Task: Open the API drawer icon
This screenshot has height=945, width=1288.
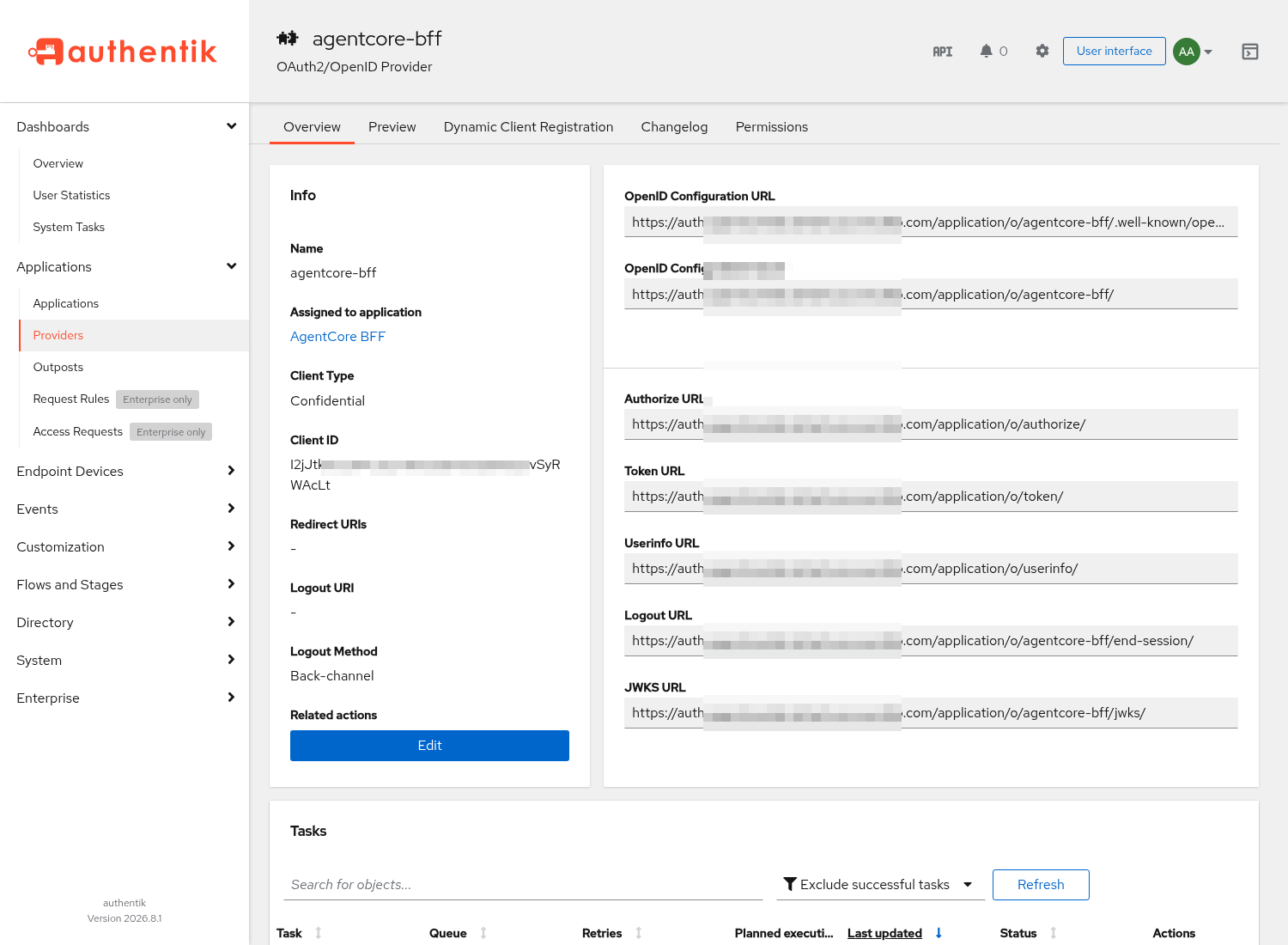Action: pyautogui.click(x=943, y=52)
